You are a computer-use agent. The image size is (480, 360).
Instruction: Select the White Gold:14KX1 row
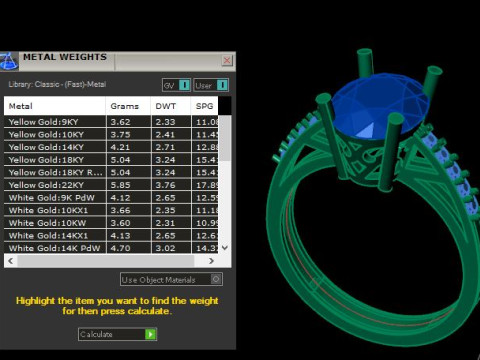[x=111, y=236]
